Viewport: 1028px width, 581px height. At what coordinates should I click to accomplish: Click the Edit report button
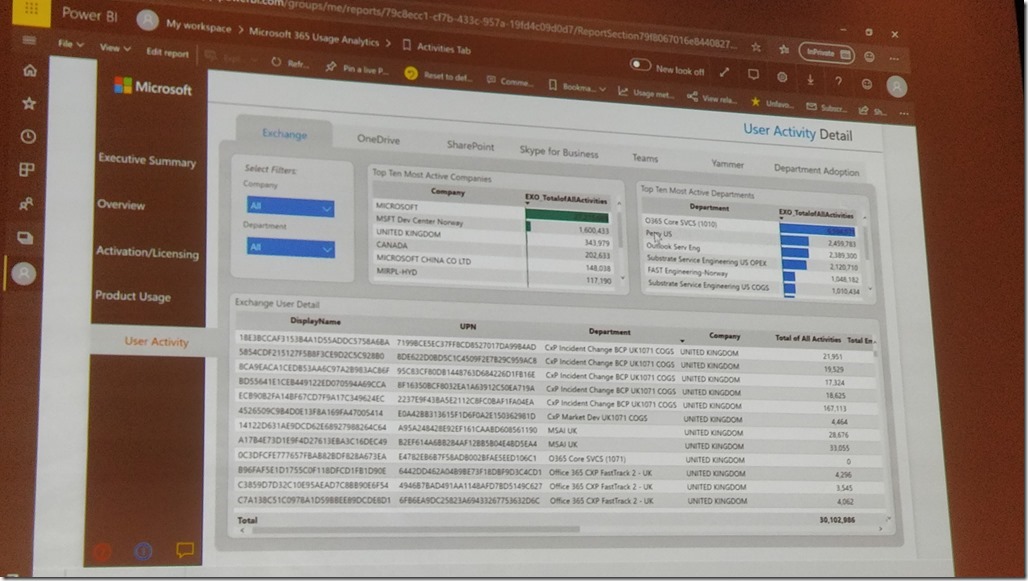click(x=167, y=52)
